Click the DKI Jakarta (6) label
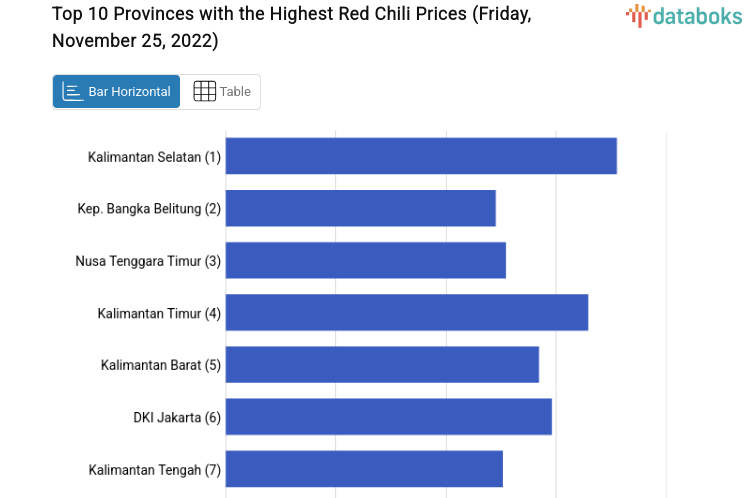The width and height of the screenshot is (753, 498). click(x=177, y=417)
